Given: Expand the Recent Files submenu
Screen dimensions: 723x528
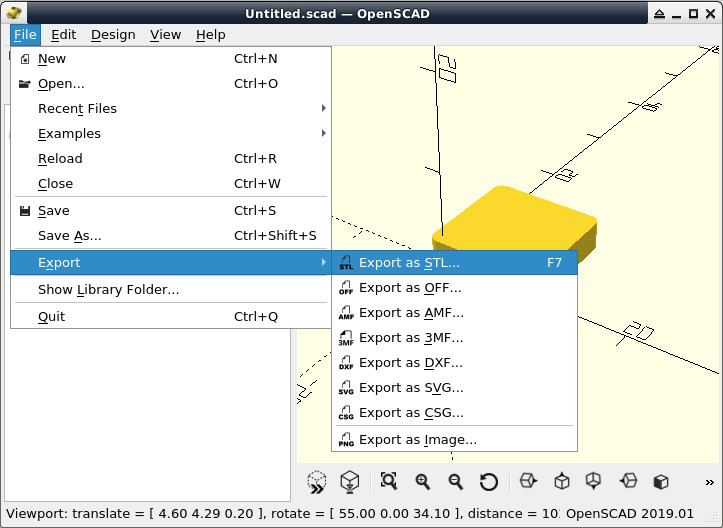Looking at the screenshot, I should tap(171, 108).
